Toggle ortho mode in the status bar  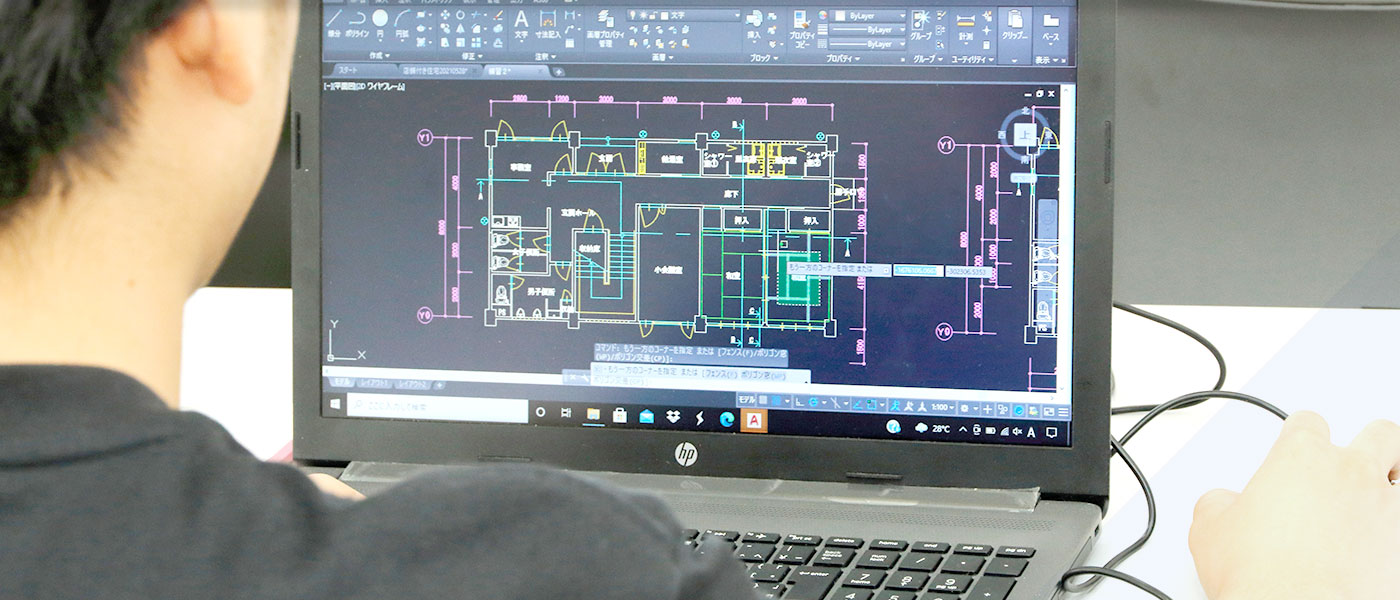[x=801, y=404]
